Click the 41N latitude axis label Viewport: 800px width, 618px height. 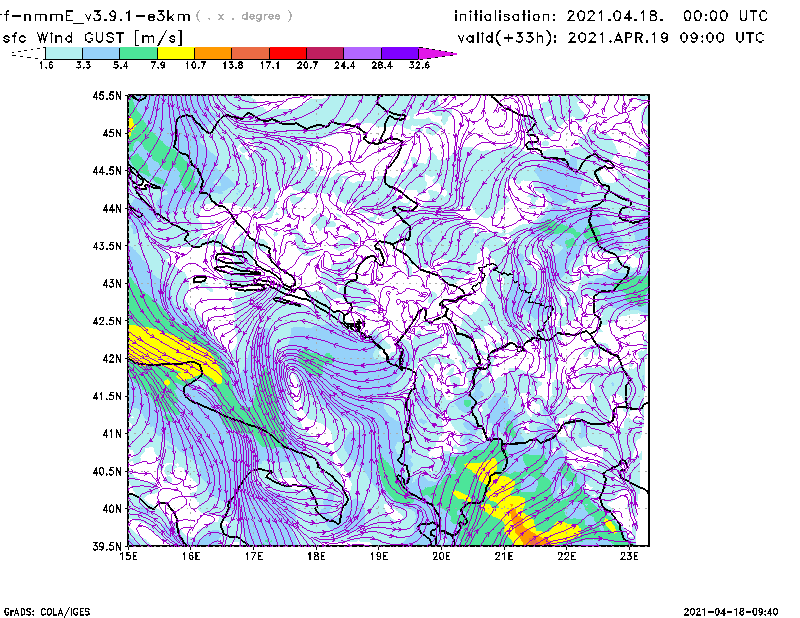tap(112, 434)
